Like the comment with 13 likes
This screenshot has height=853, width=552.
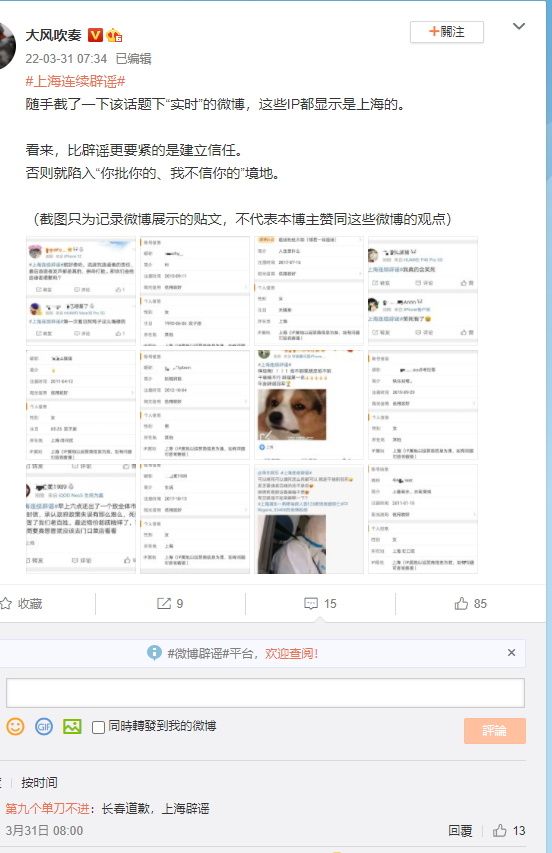(x=499, y=831)
